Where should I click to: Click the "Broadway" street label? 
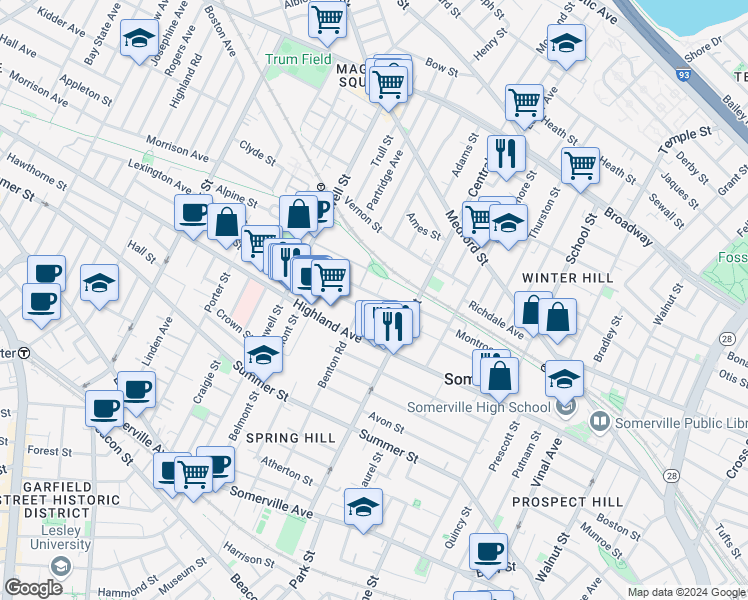click(628, 226)
